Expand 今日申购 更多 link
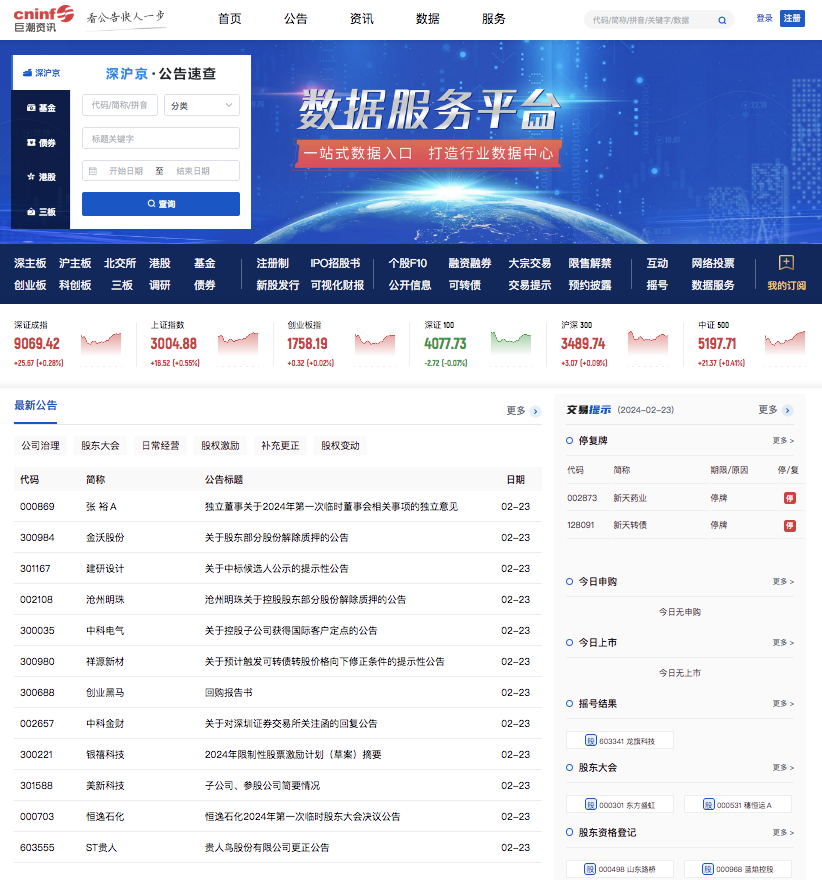The width and height of the screenshot is (822, 880). [x=783, y=581]
